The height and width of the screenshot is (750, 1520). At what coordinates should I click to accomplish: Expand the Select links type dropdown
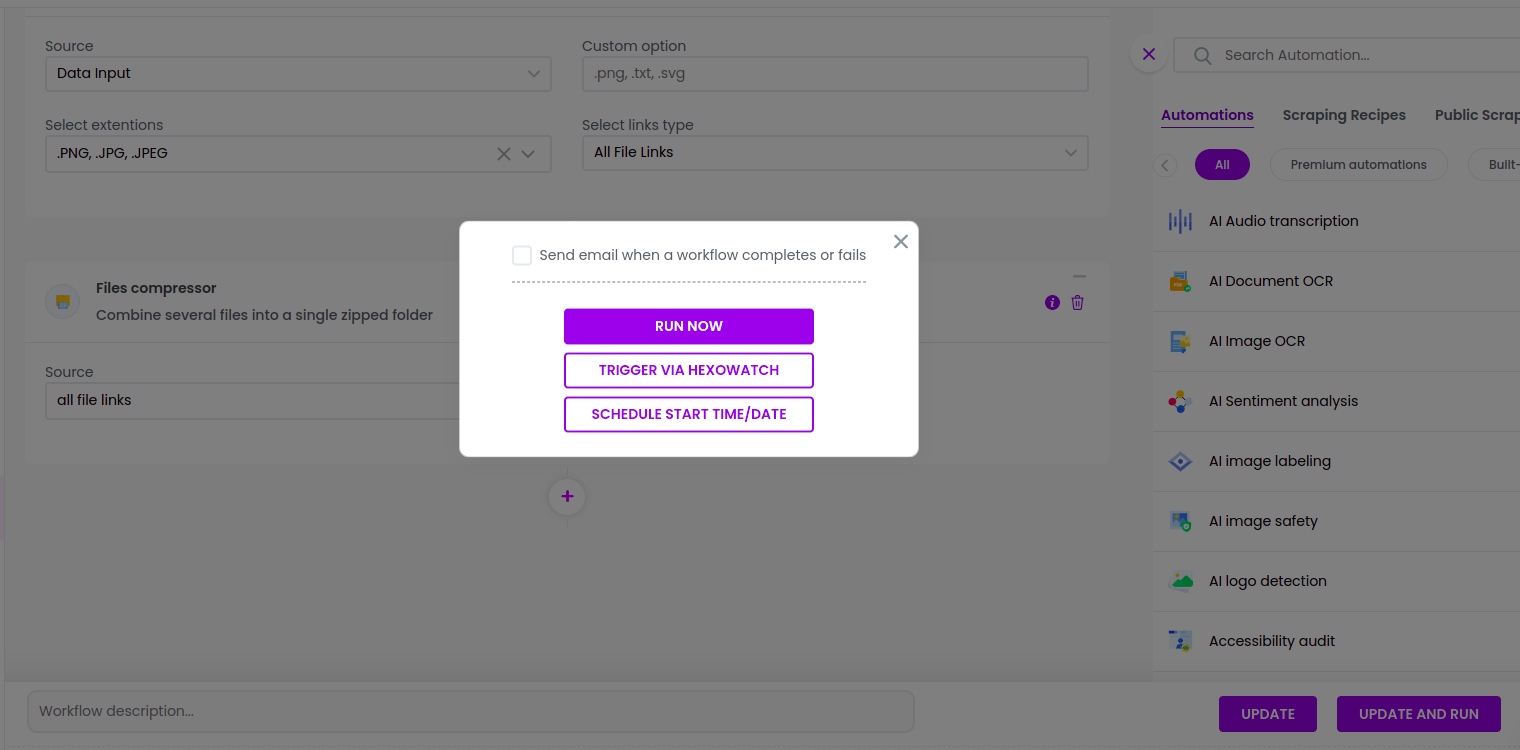[x=835, y=152]
